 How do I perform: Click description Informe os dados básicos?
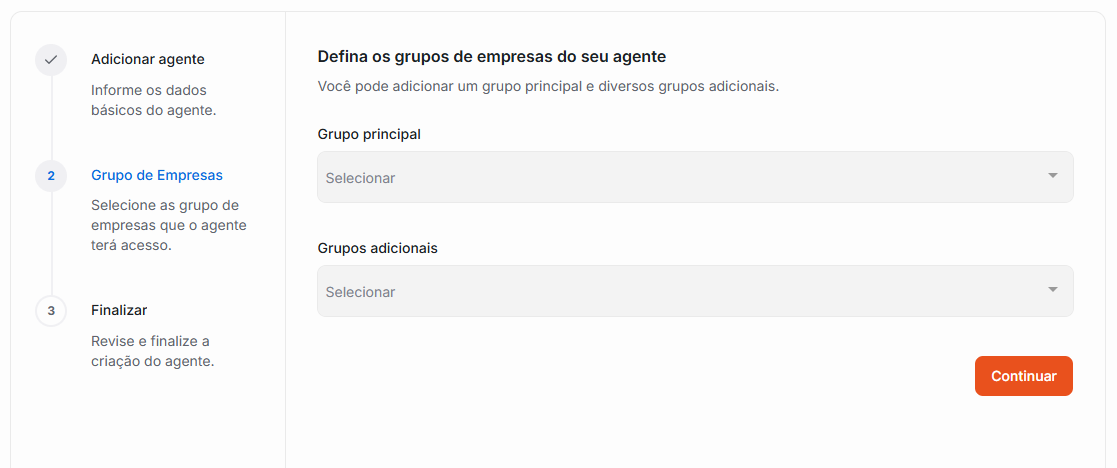[153, 100]
